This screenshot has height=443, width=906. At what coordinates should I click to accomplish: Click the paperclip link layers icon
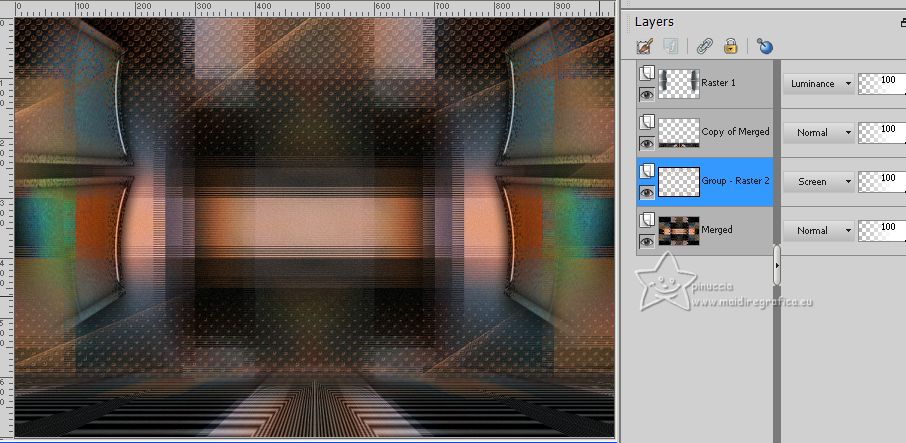coord(704,46)
